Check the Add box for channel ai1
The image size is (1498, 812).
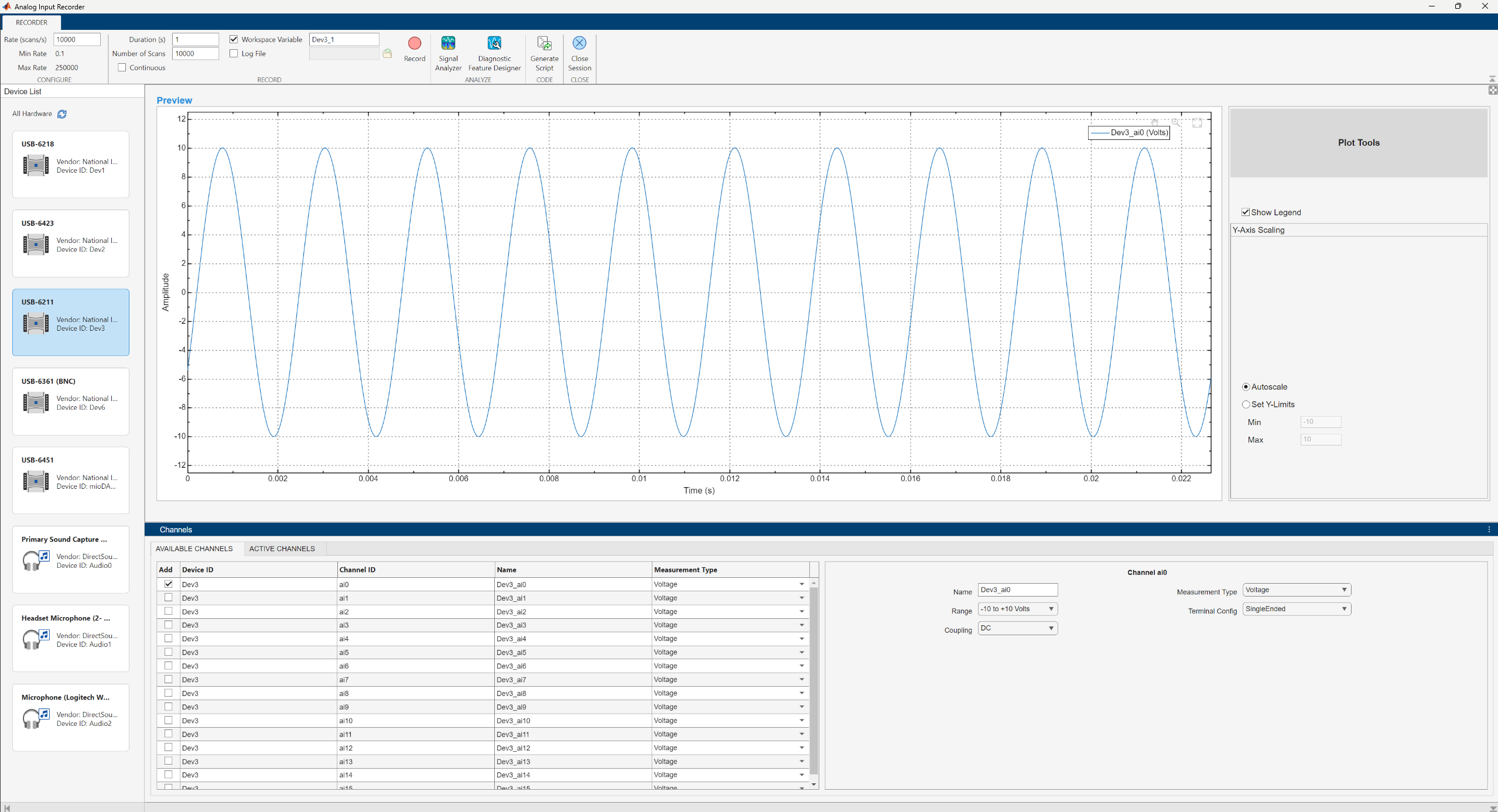169,598
